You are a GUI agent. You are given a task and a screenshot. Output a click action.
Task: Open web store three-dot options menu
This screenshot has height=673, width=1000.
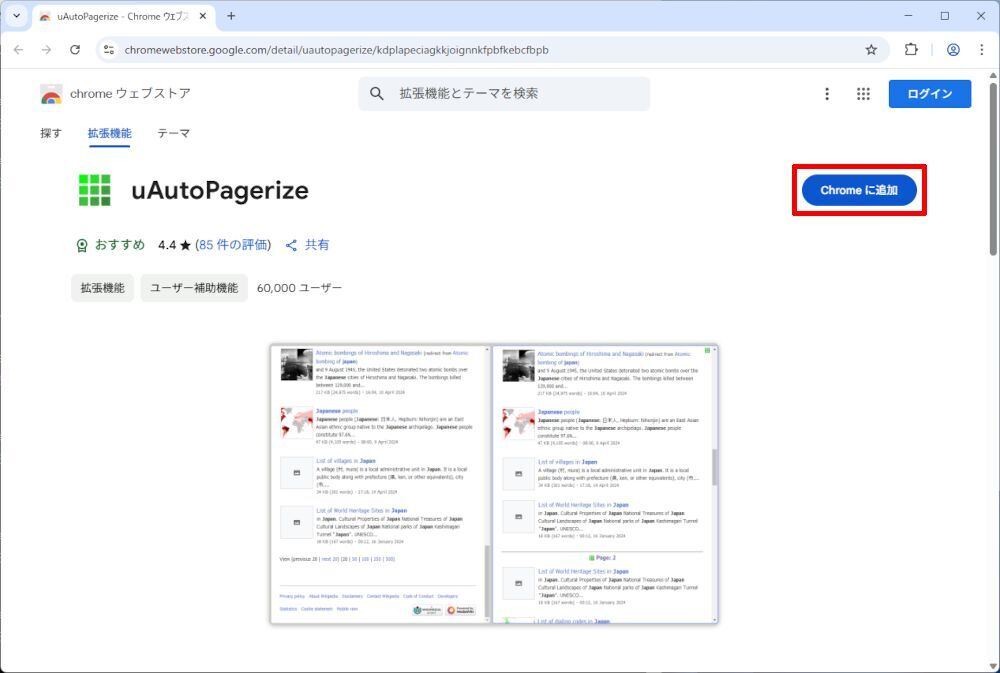pyautogui.click(x=827, y=94)
